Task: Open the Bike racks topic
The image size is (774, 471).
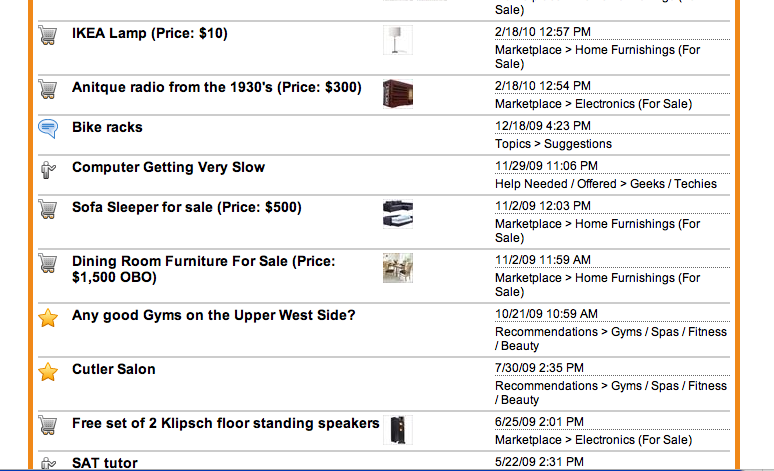Action: (107, 127)
